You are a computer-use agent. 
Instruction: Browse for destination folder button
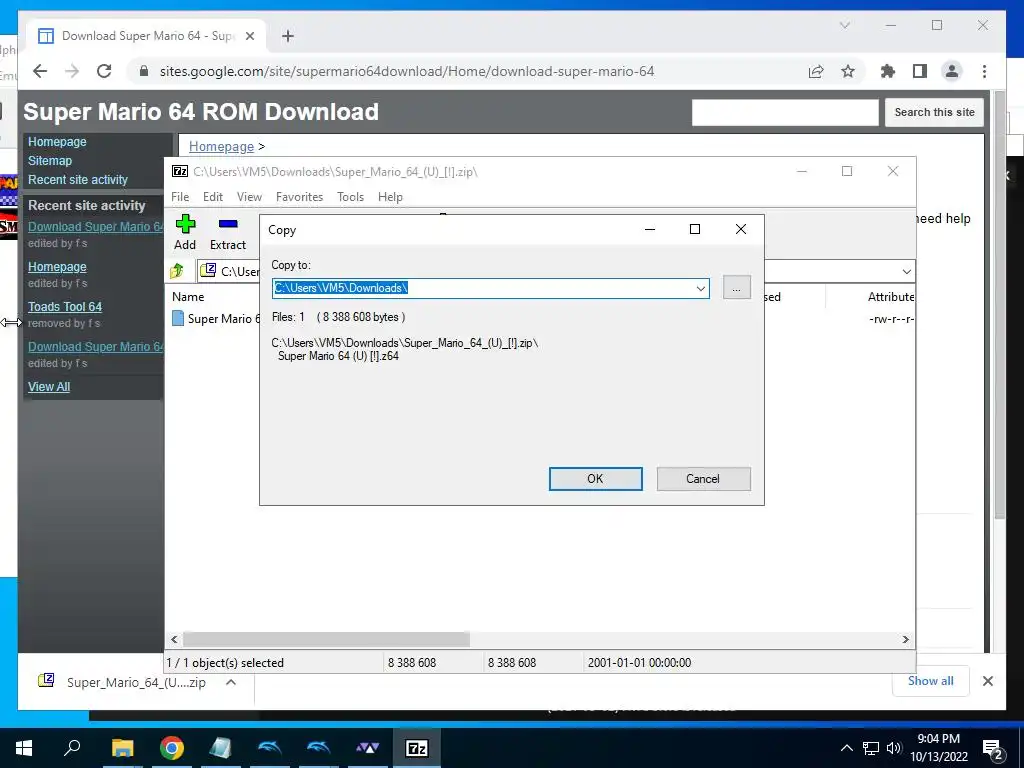[x=736, y=288]
